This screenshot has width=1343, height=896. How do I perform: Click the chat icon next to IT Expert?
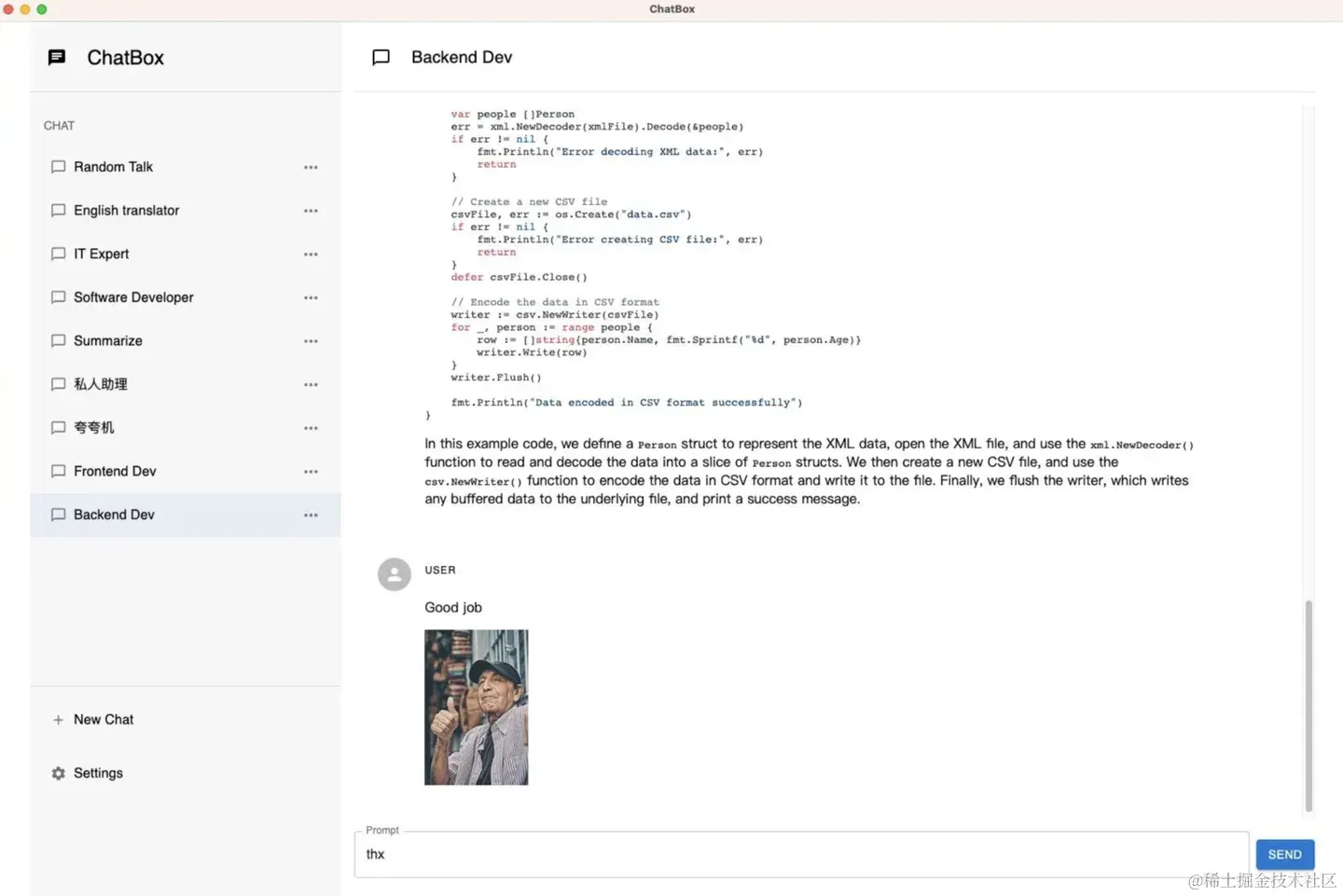pyautogui.click(x=58, y=254)
